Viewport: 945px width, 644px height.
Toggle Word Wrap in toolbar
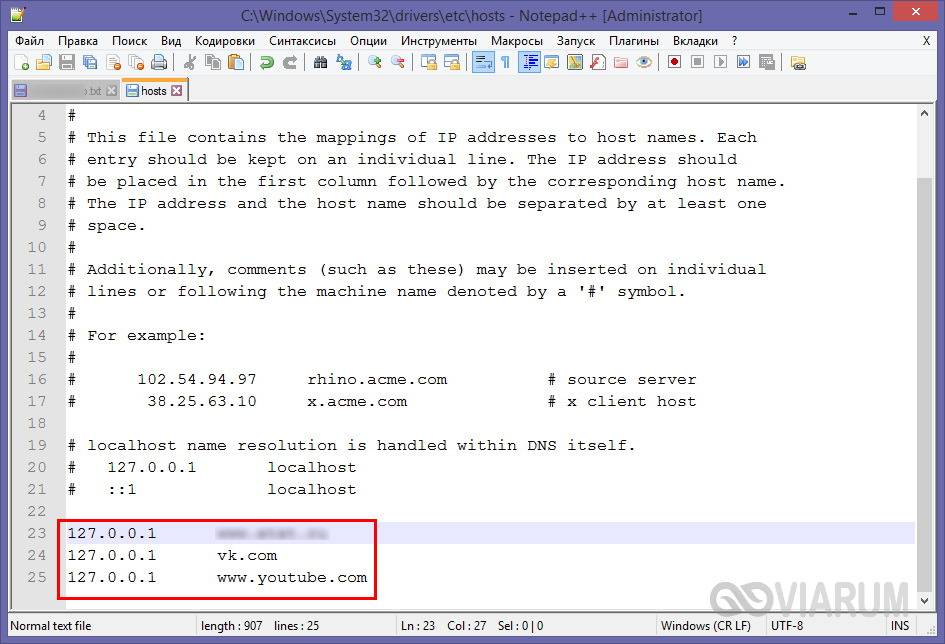(x=482, y=62)
